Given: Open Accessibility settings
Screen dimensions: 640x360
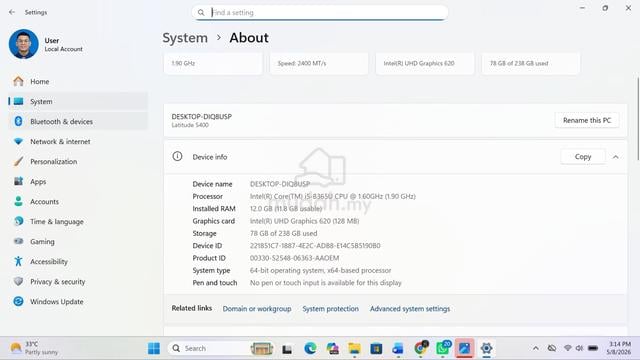Looking at the screenshot, I should pyautogui.click(x=78, y=262).
